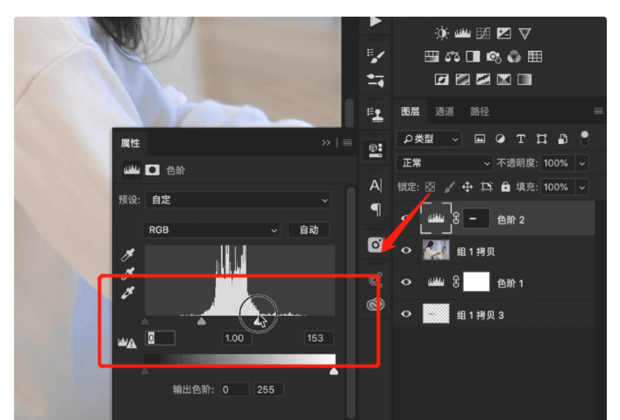This screenshot has width=620, height=420.
Task: Add a Photo Filter adjustment layer
Action: 494,56
